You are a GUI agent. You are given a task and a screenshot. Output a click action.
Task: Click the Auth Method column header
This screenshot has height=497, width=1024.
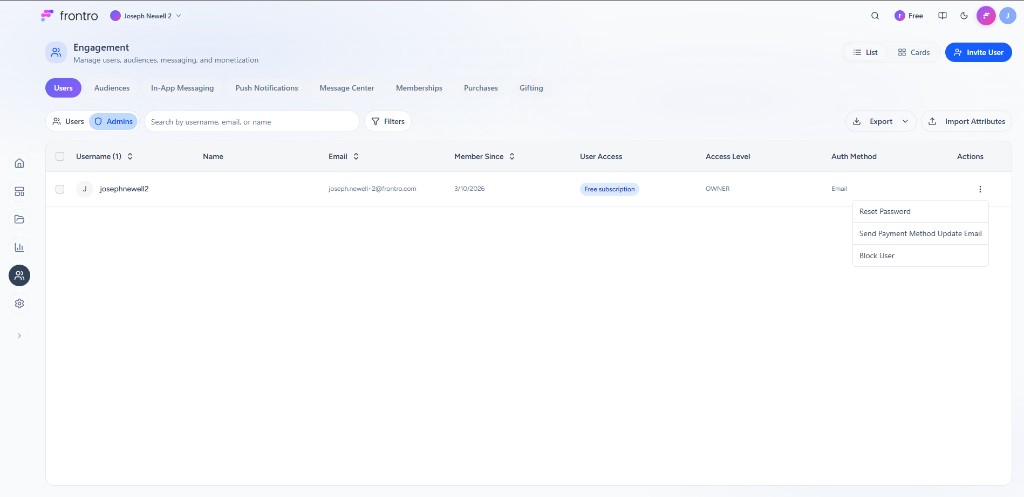point(854,157)
